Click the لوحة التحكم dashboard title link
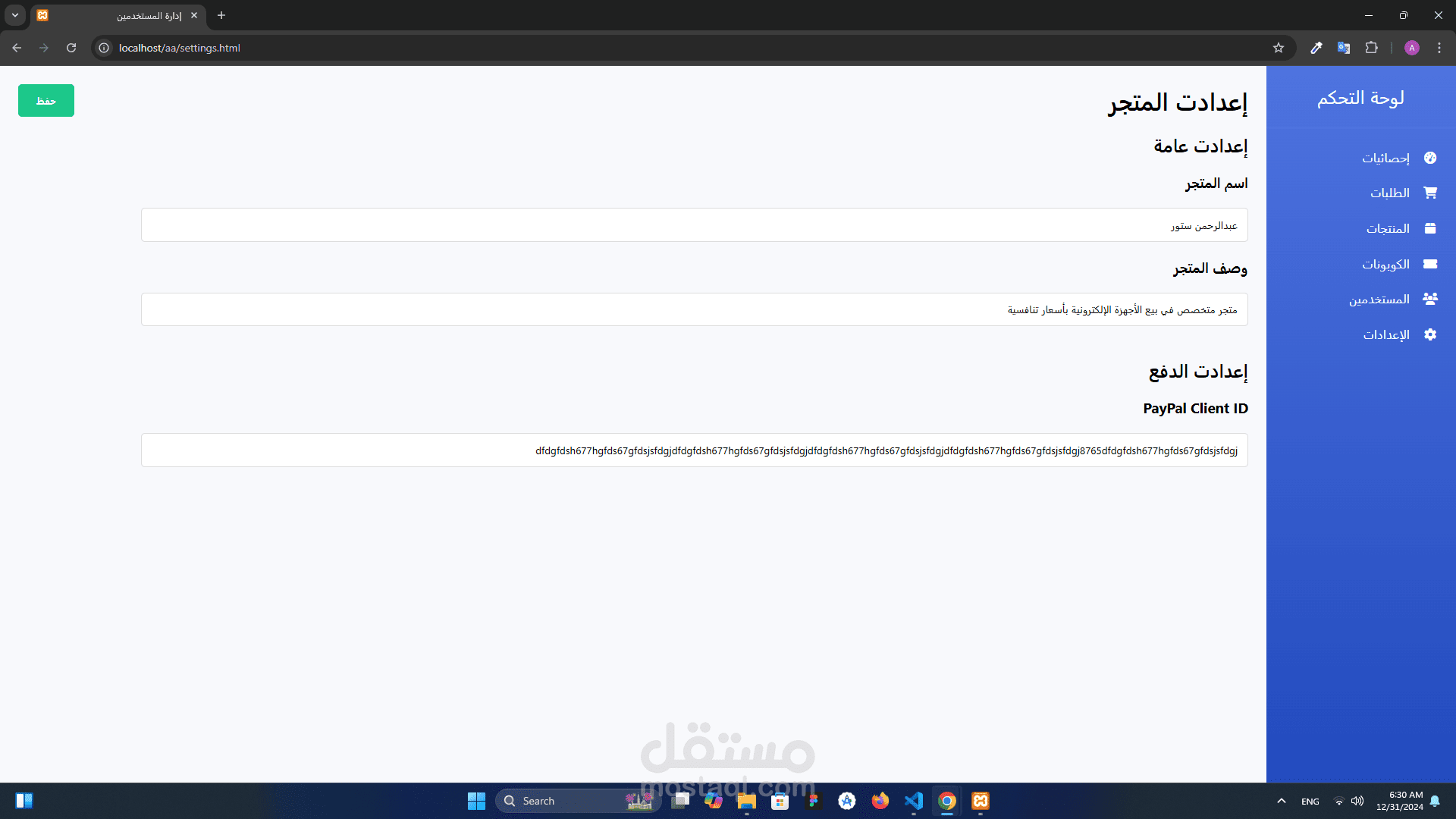The width and height of the screenshot is (1456, 819). pos(1360,98)
